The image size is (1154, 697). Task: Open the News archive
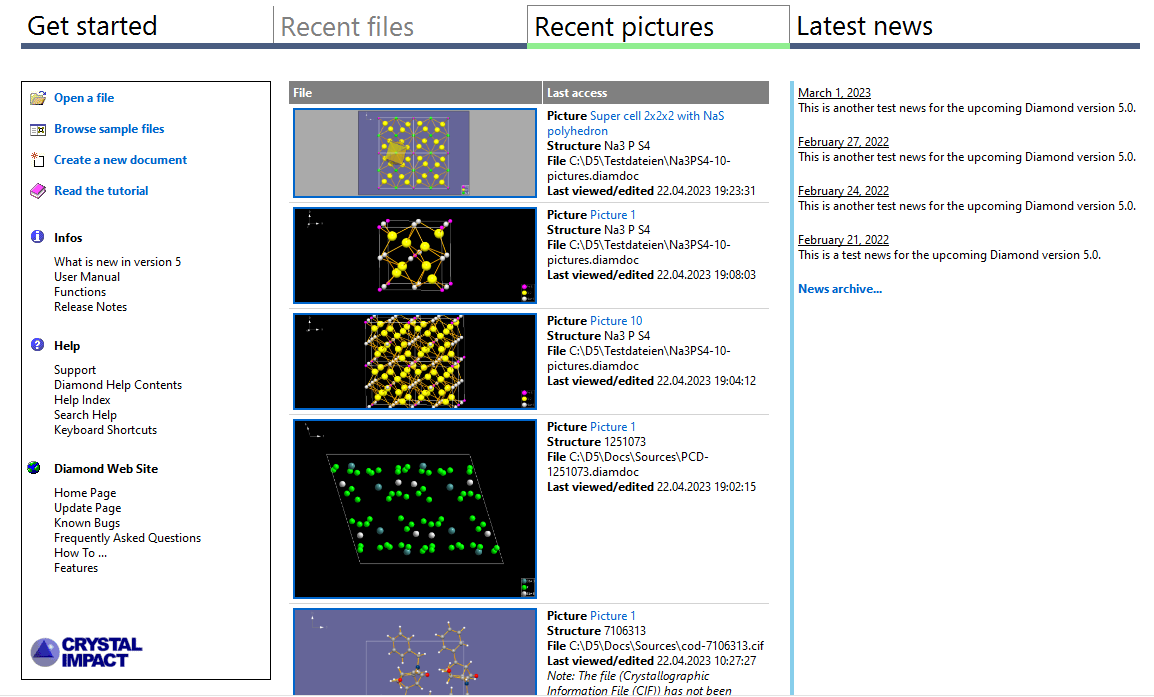click(x=838, y=288)
